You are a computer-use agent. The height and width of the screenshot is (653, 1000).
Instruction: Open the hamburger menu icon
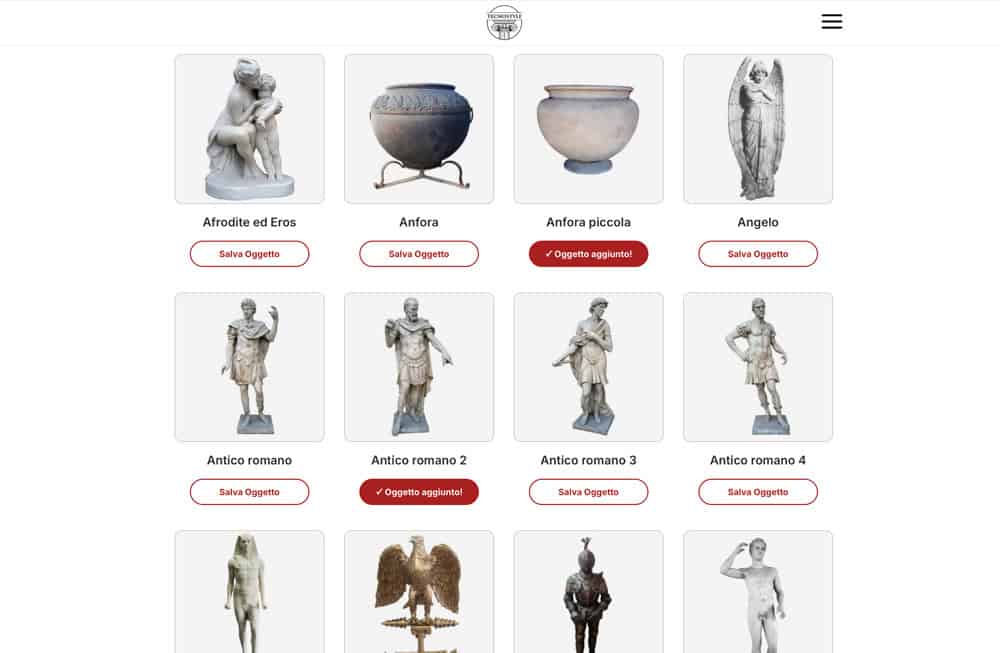[832, 21]
